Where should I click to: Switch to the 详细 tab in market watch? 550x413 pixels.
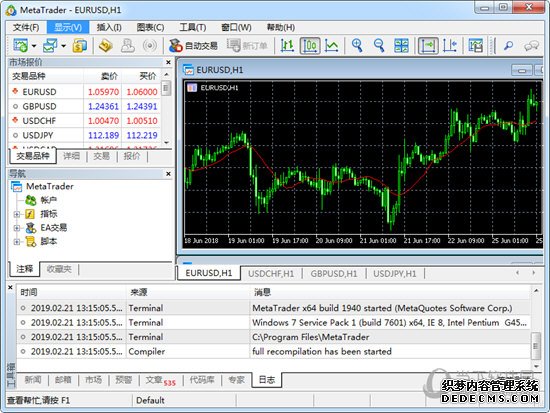coord(72,156)
